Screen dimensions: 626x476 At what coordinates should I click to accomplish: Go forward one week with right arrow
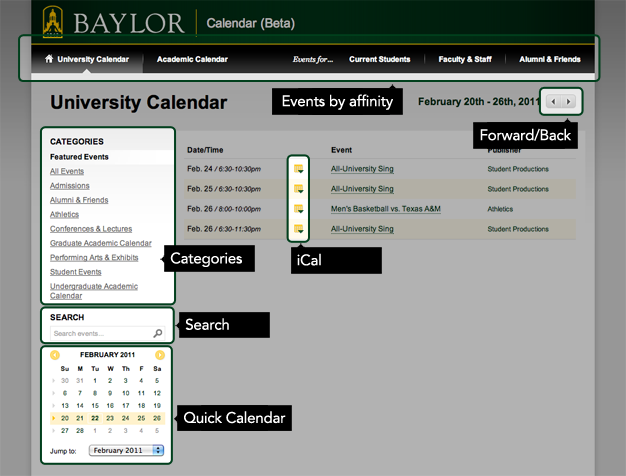pyautogui.click(x=568, y=101)
